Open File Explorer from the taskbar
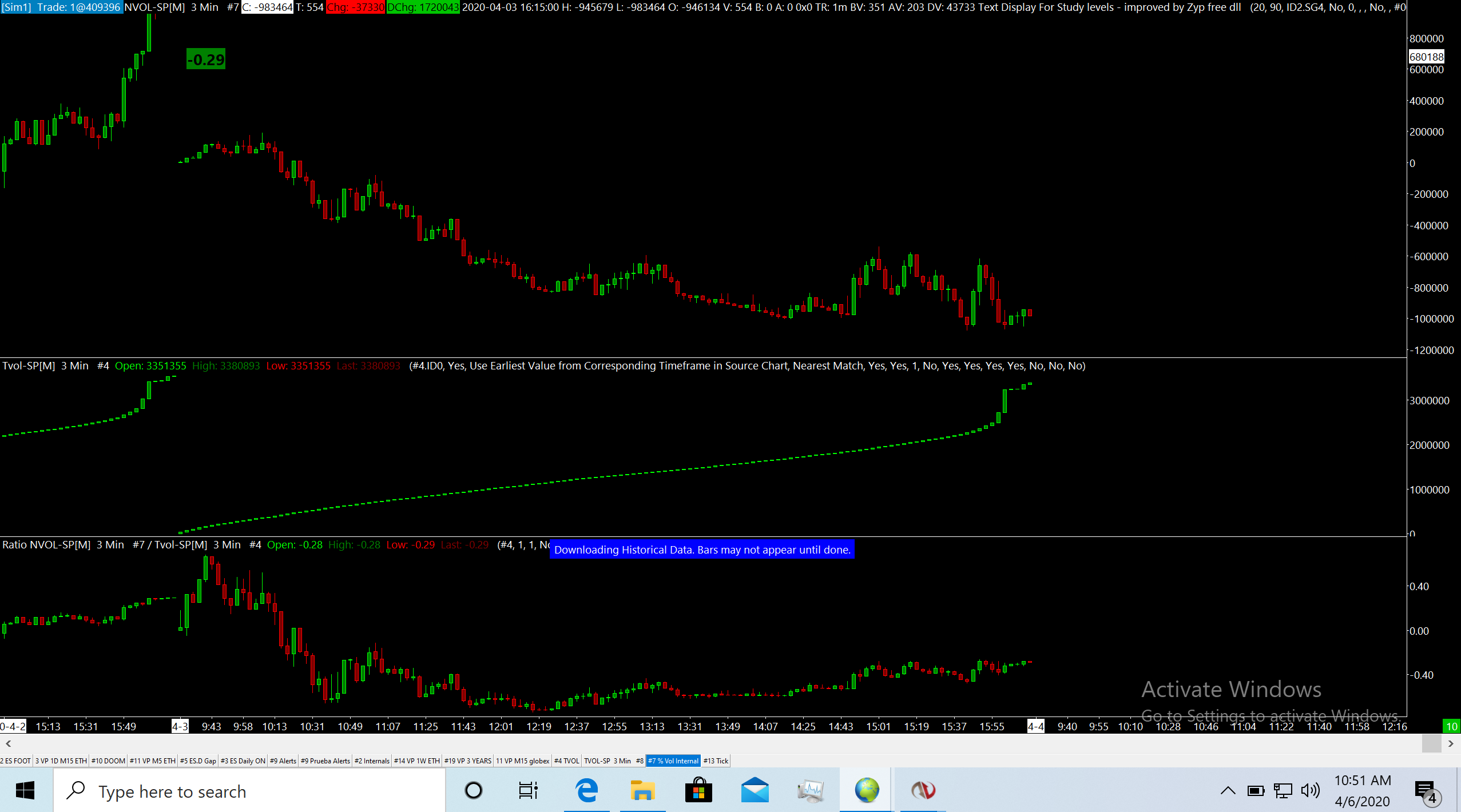The image size is (1461, 812). click(x=642, y=791)
